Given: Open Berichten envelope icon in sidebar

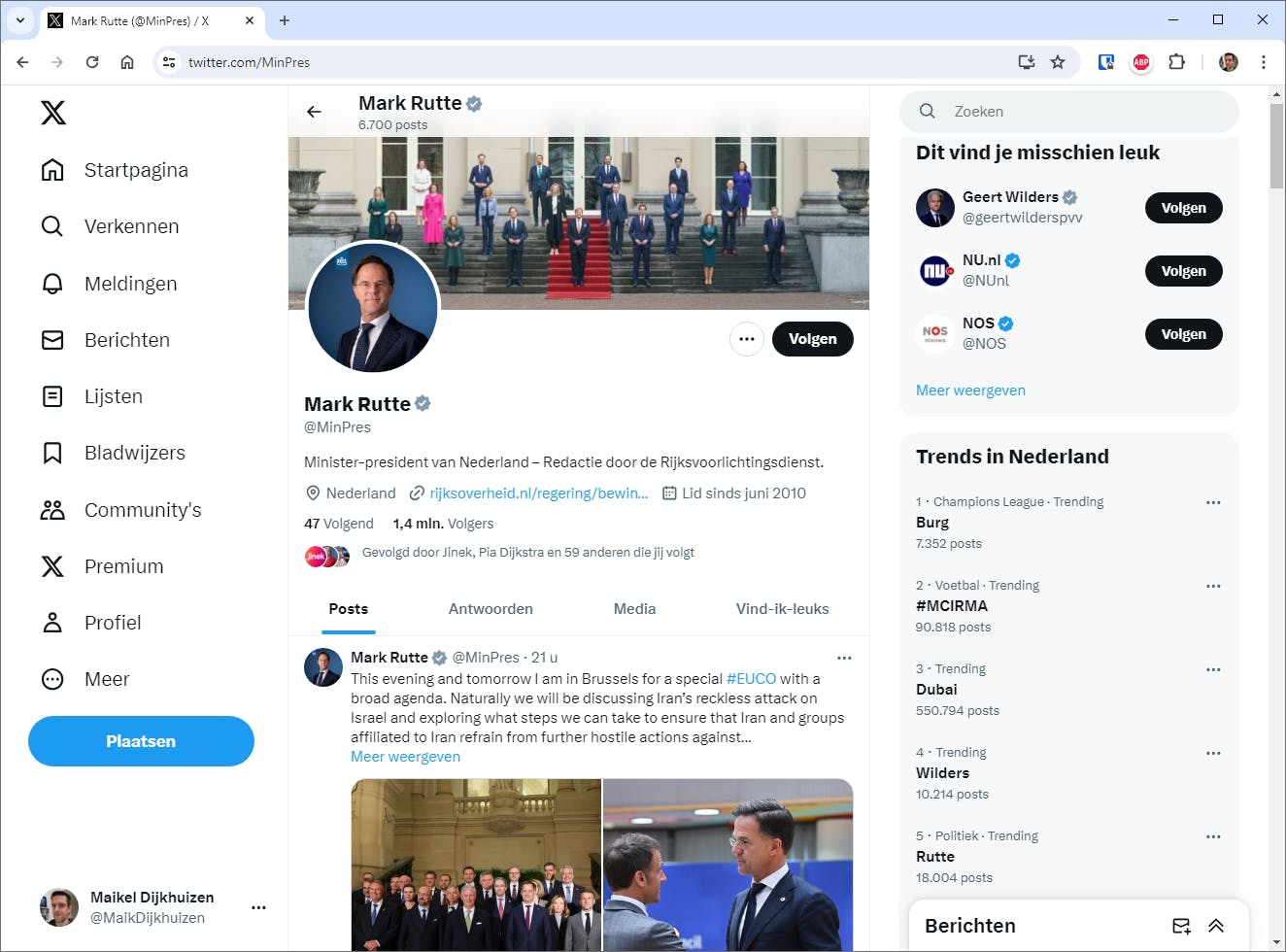Looking at the screenshot, I should 52,340.
